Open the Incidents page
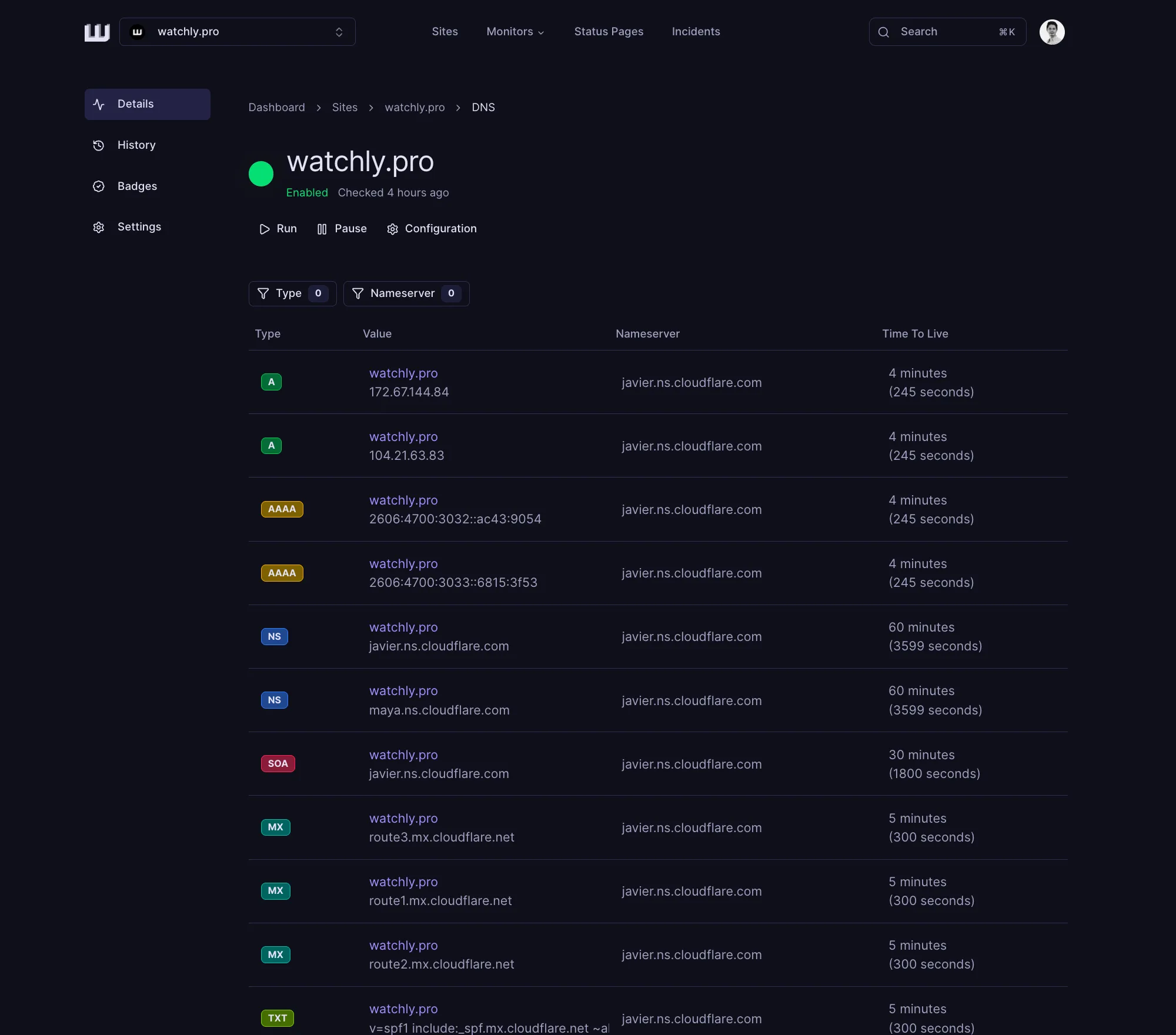This screenshot has width=1176, height=1035. pos(696,32)
